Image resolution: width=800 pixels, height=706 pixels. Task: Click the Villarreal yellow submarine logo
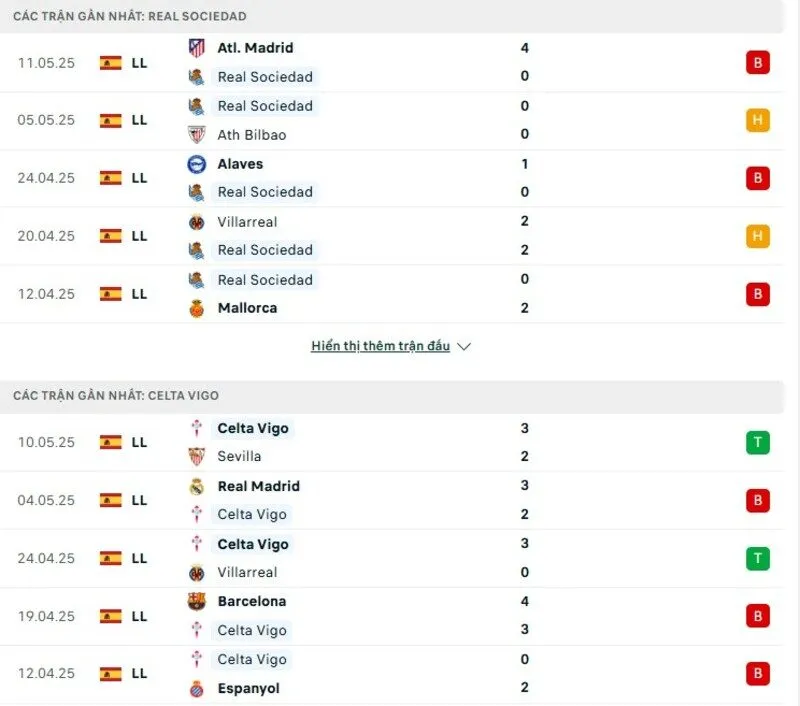[x=195, y=221]
